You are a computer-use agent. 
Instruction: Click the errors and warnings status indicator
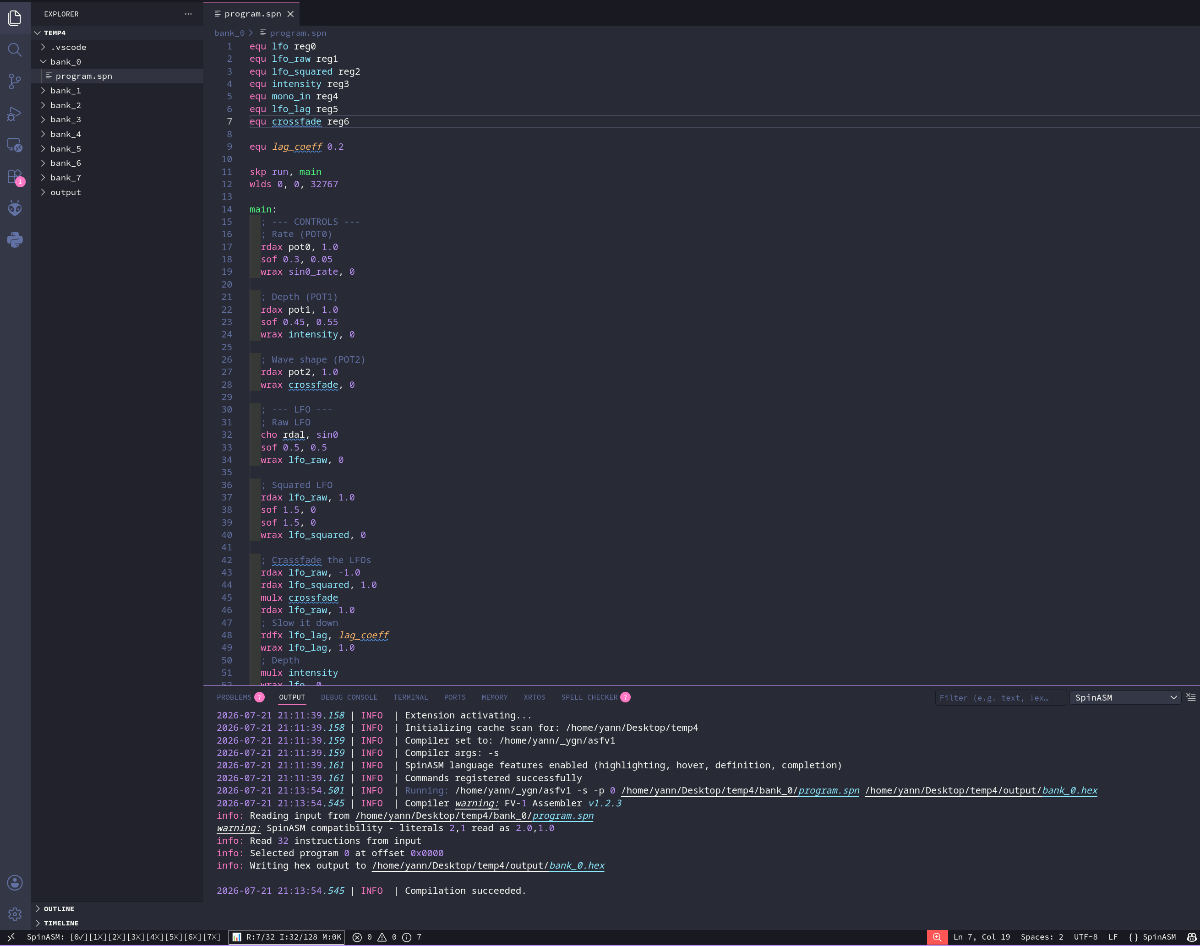coord(387,937)
